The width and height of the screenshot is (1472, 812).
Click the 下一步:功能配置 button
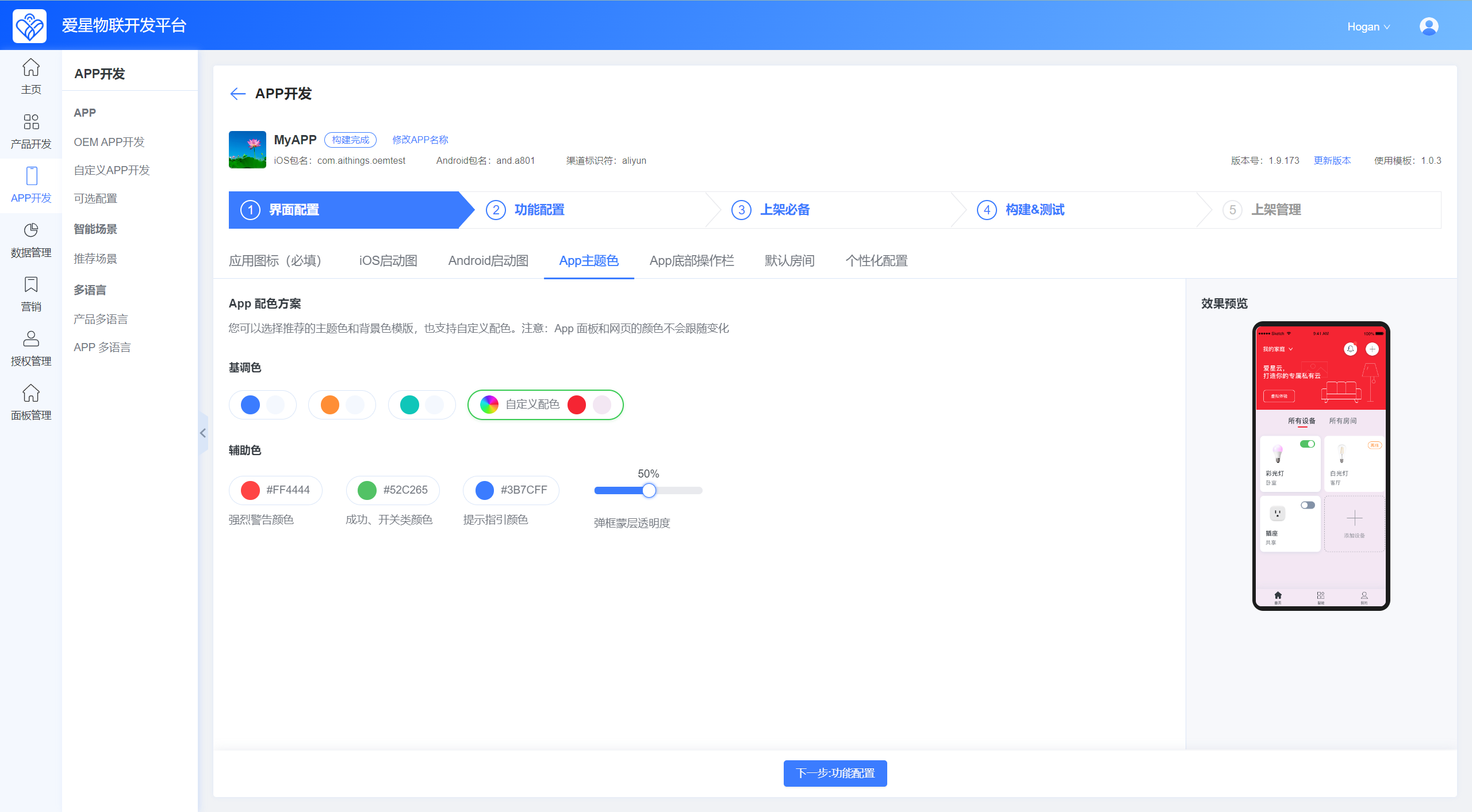835,773
